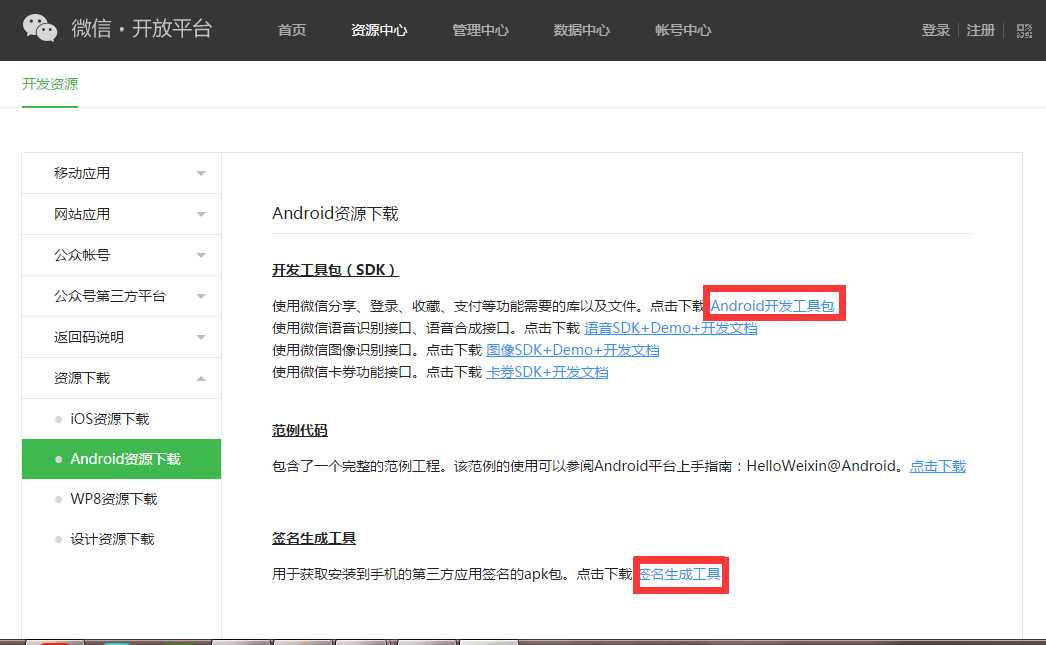
Task: Expand the 公众号第三方平台 arrow
Action: 201,296
